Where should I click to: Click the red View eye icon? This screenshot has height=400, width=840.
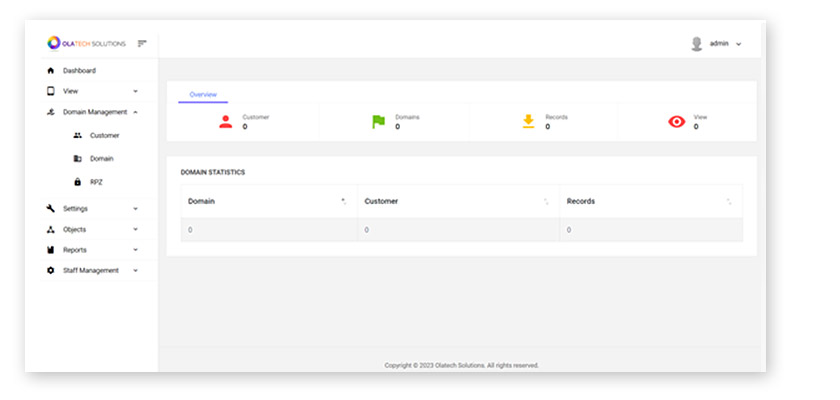click(677, 122)
